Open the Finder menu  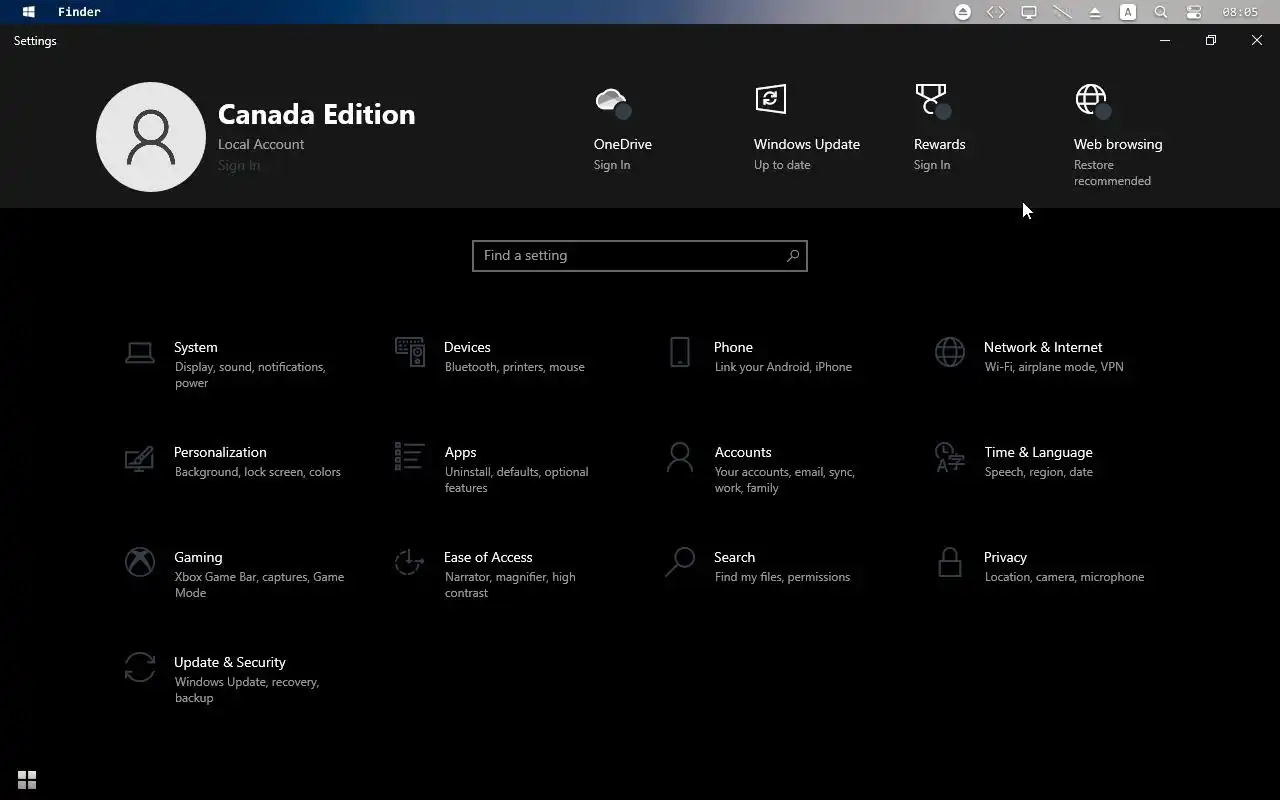pyautogui.click(x=79, y=12)
